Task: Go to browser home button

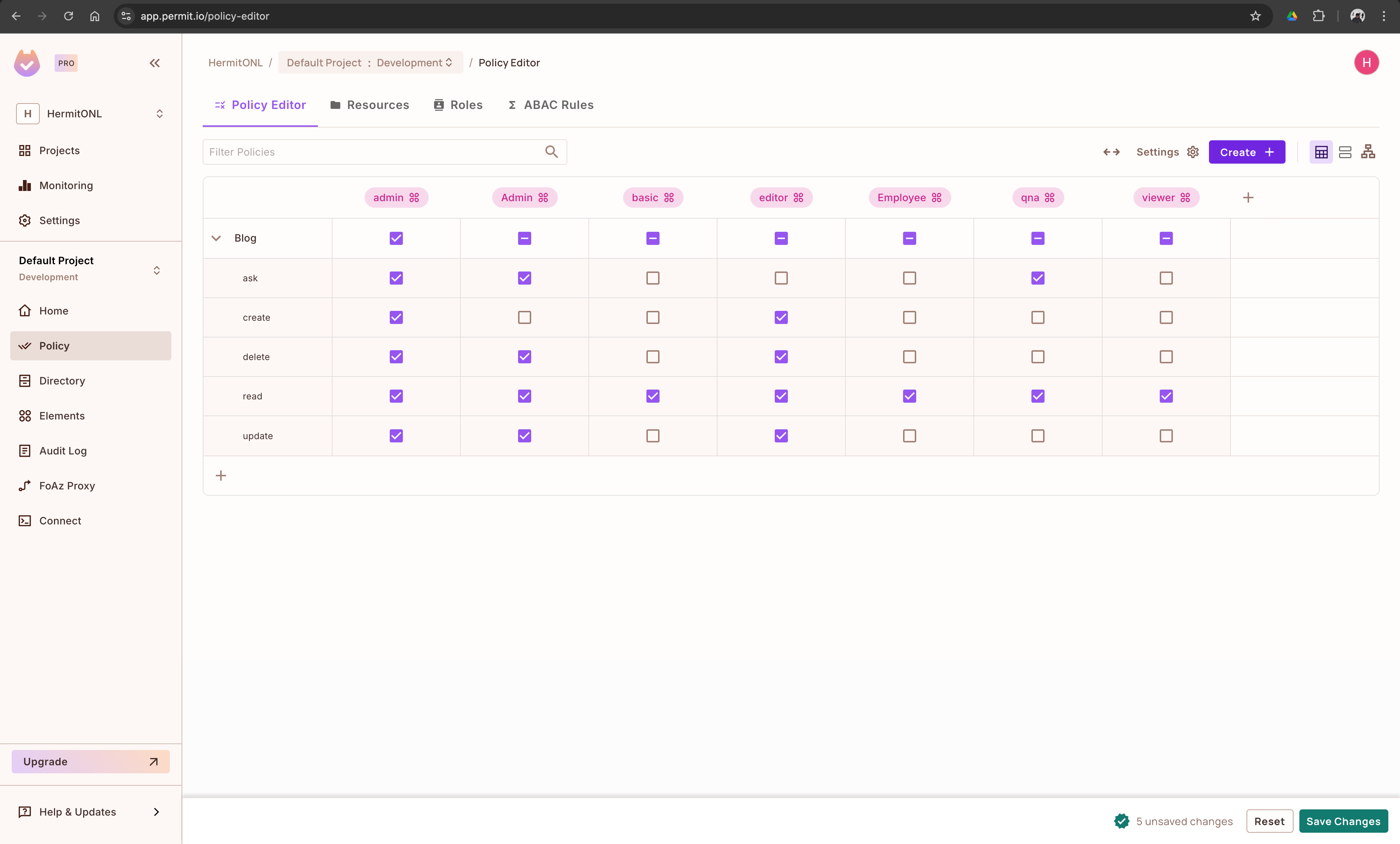Action: [x=95, y=16]
